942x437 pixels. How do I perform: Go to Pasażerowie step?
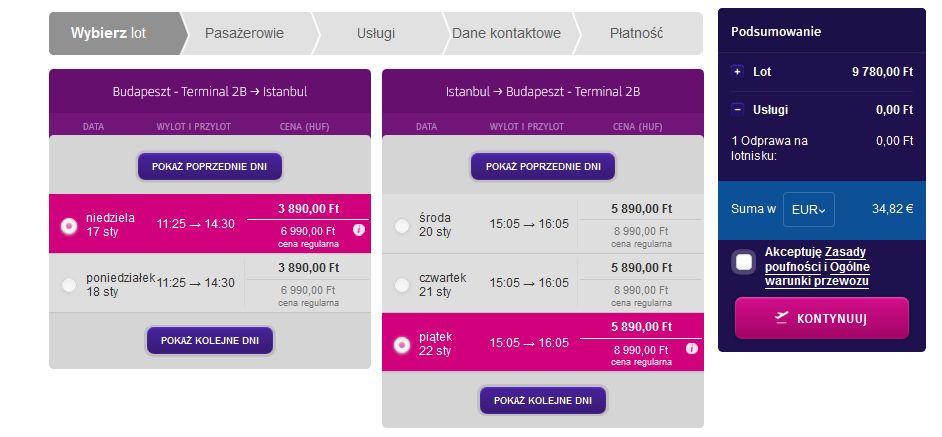click(x=245, y=33)
